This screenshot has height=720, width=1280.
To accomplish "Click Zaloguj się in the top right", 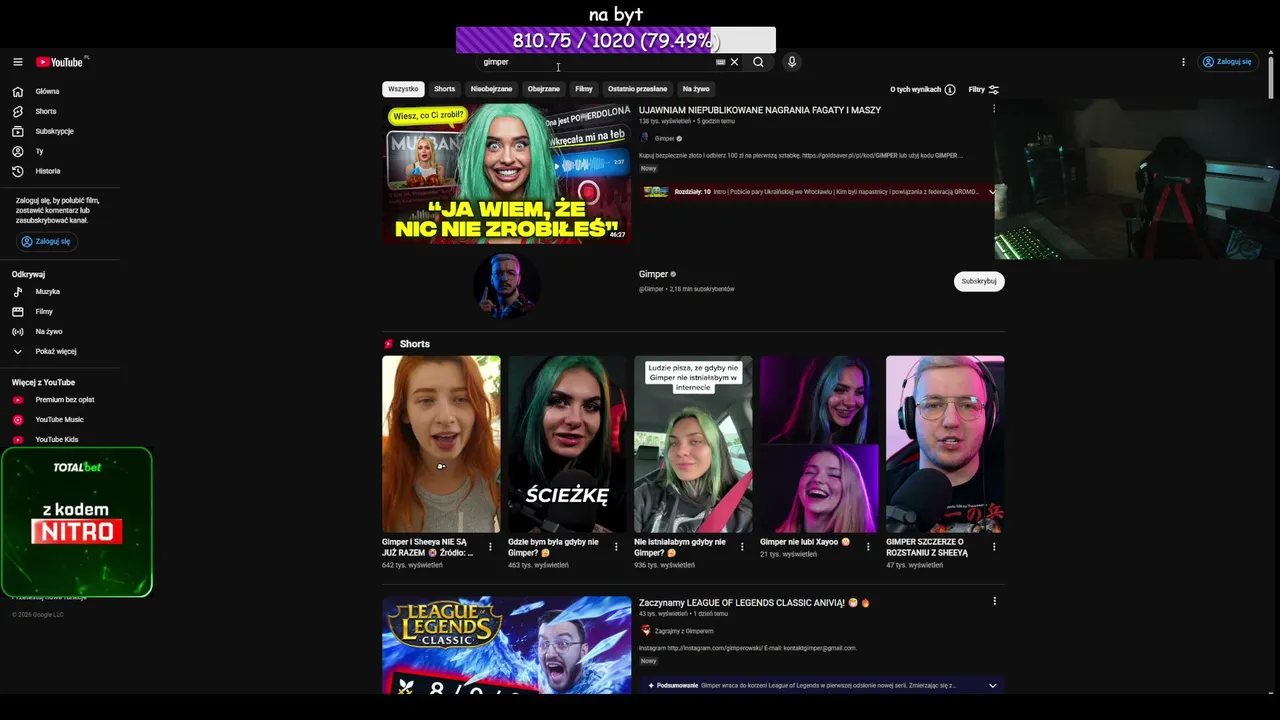I will click(1227, 62).
